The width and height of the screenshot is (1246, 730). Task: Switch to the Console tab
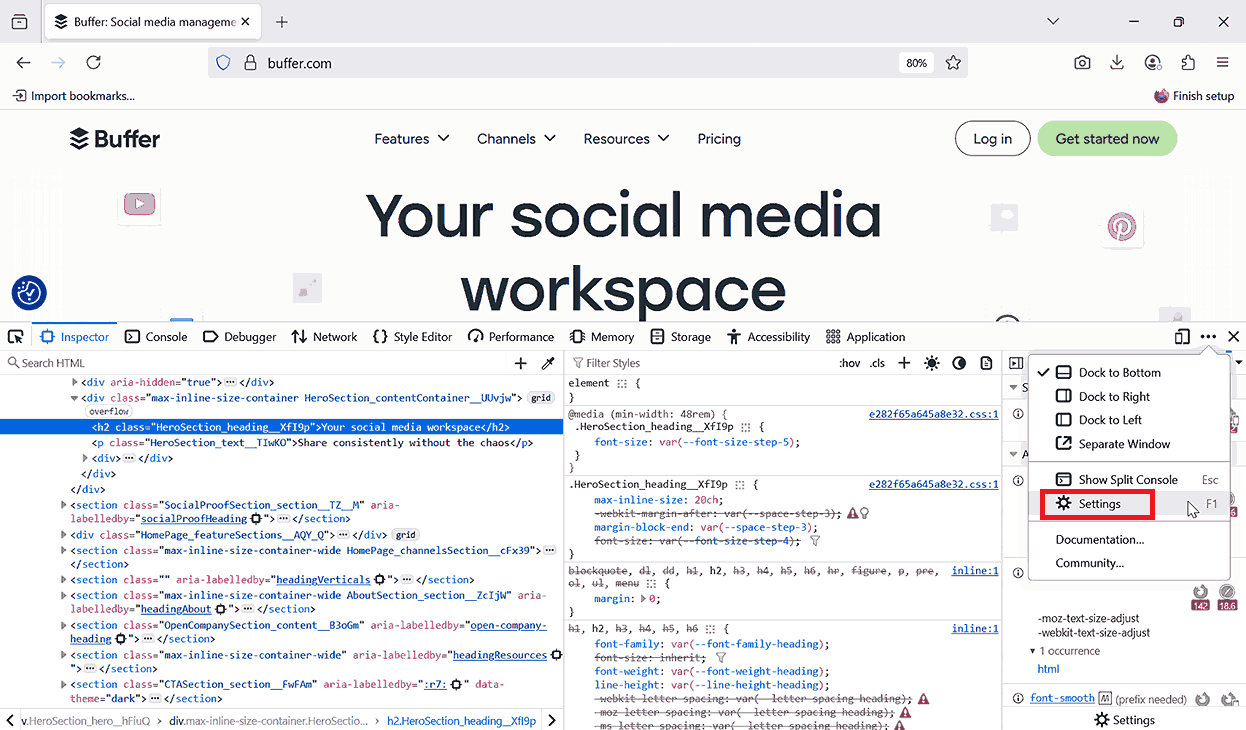click(x=156, y=337)
